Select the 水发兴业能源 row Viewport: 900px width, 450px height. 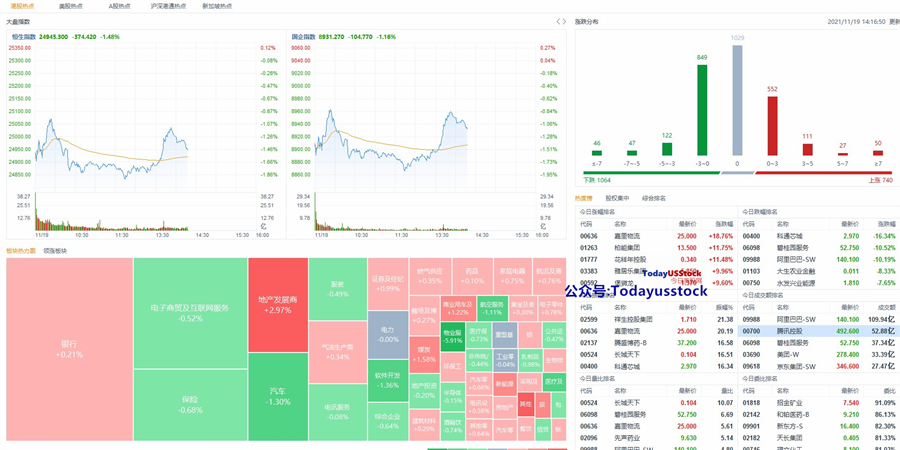[819, 283]
